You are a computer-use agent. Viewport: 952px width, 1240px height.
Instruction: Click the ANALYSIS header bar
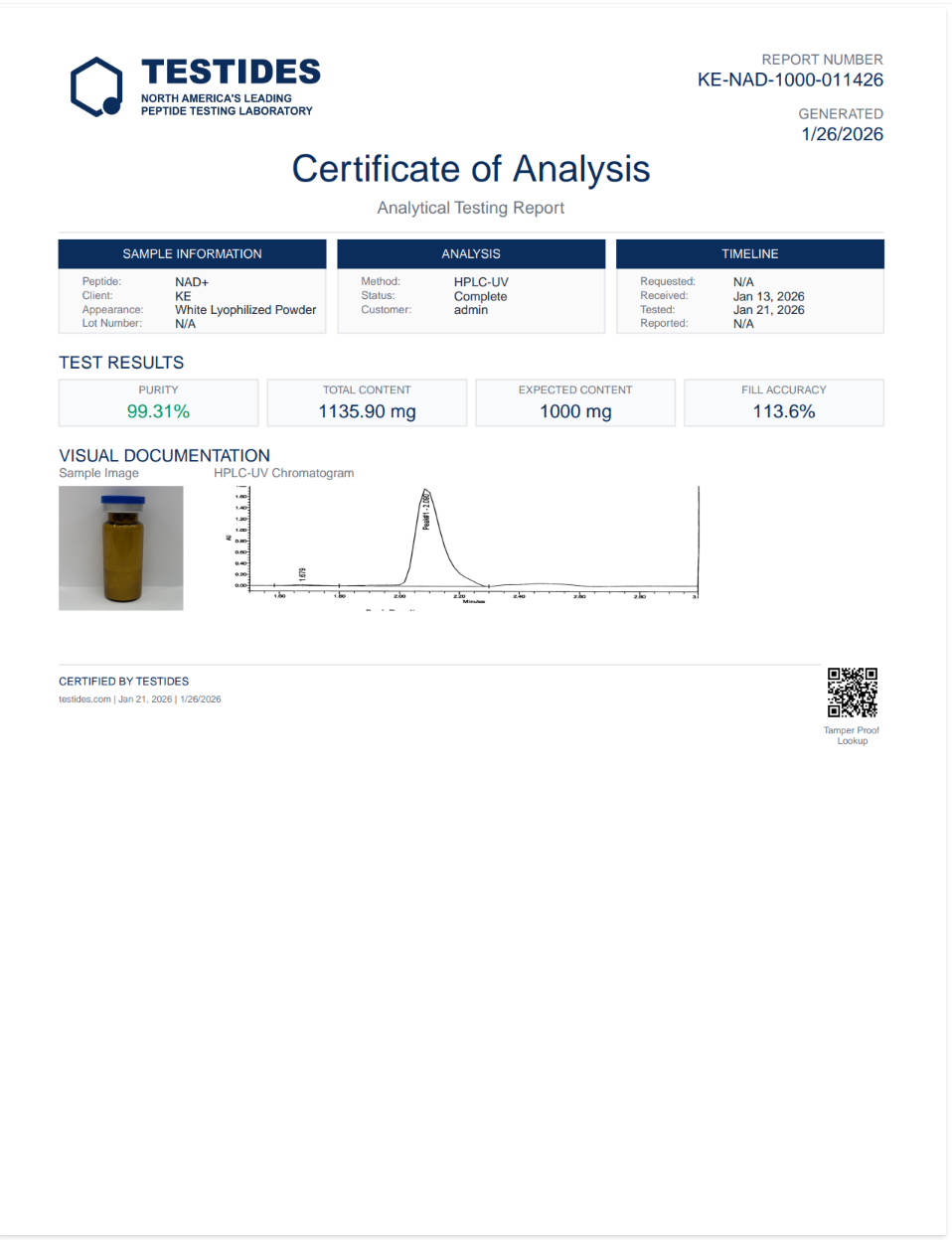(x=471, y=254)
